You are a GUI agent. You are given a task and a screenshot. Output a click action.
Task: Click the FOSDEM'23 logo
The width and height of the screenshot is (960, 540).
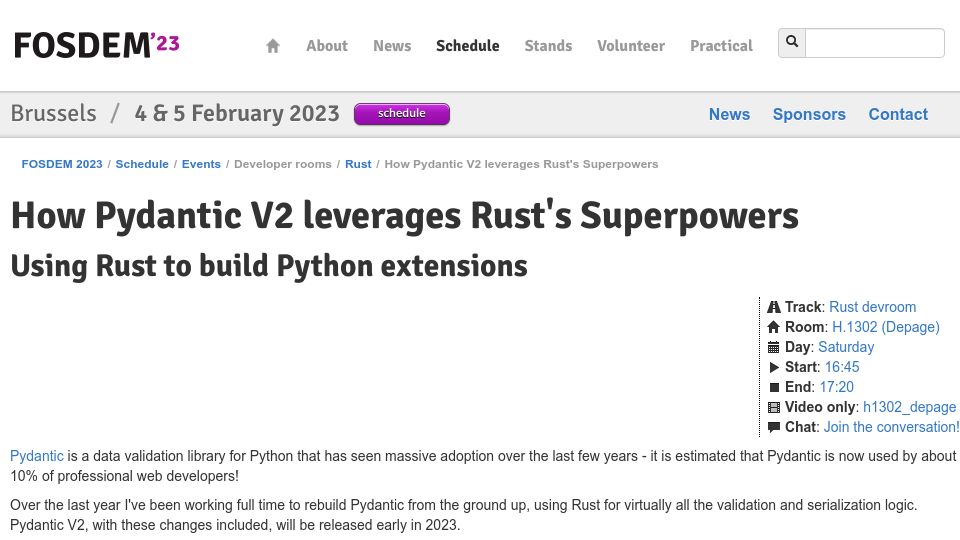[x=97, y=45]
